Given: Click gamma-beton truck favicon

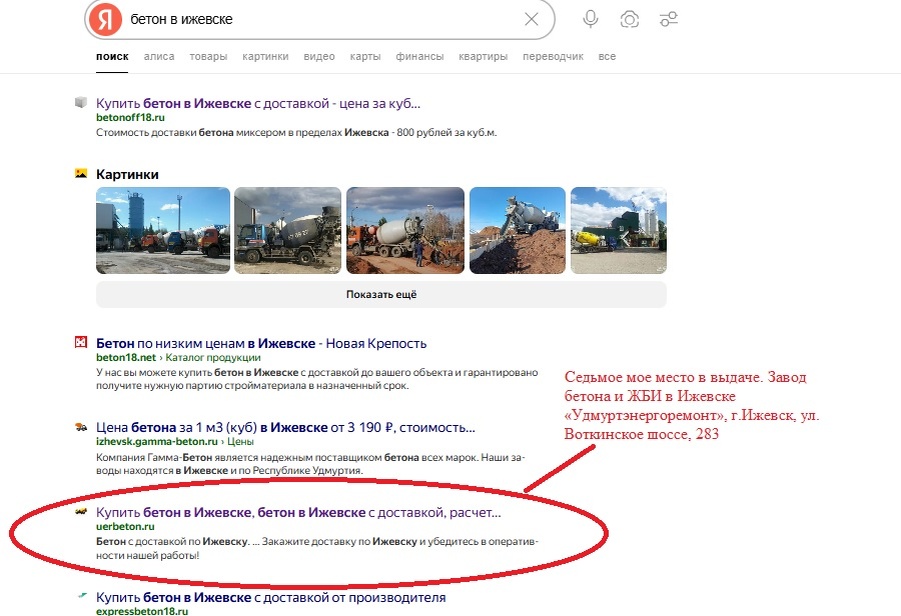Looking at the screenshot, I should tap(81, 427).
